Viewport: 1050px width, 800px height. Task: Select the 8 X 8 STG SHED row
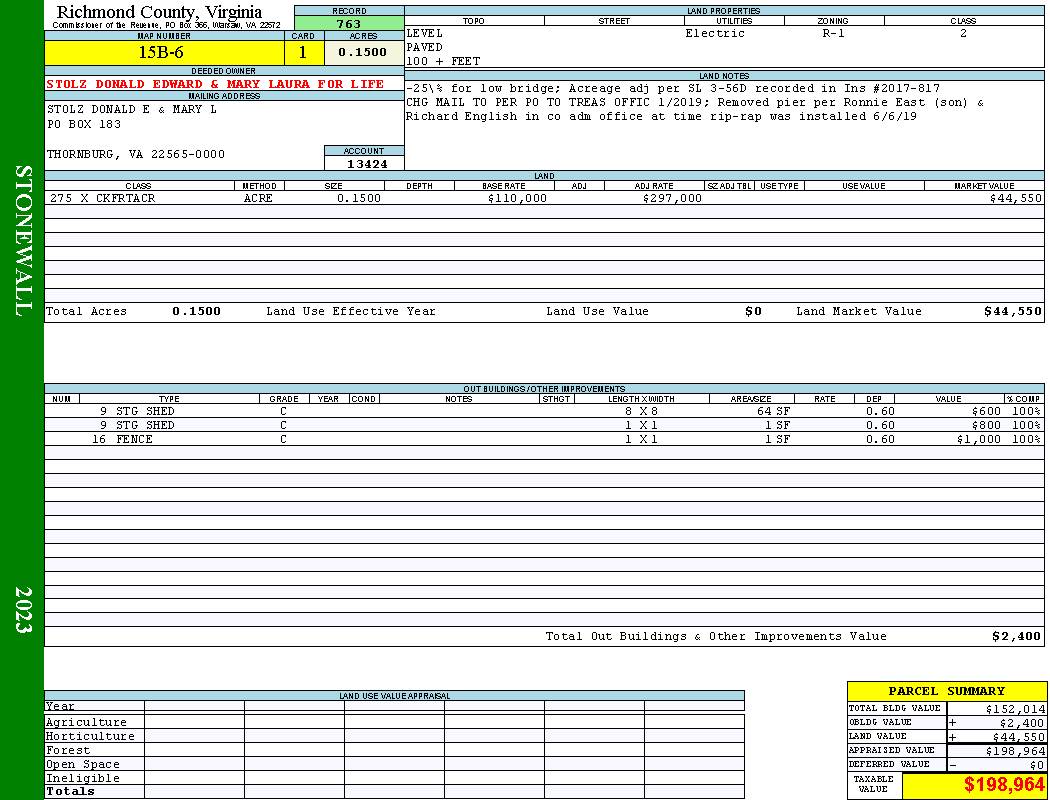(544, 411)
